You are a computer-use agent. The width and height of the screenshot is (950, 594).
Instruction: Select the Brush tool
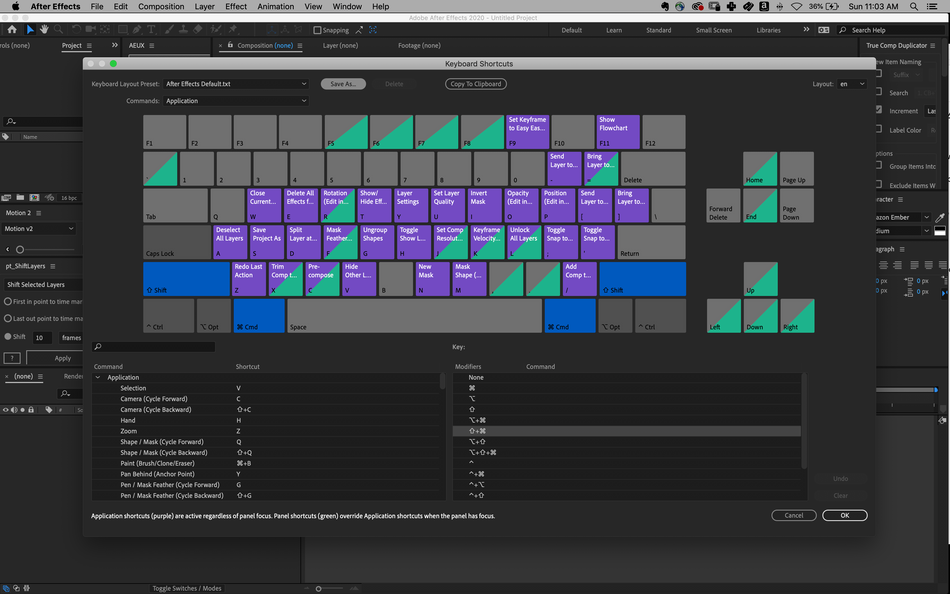pyautogui.click(x=169, y=30)
